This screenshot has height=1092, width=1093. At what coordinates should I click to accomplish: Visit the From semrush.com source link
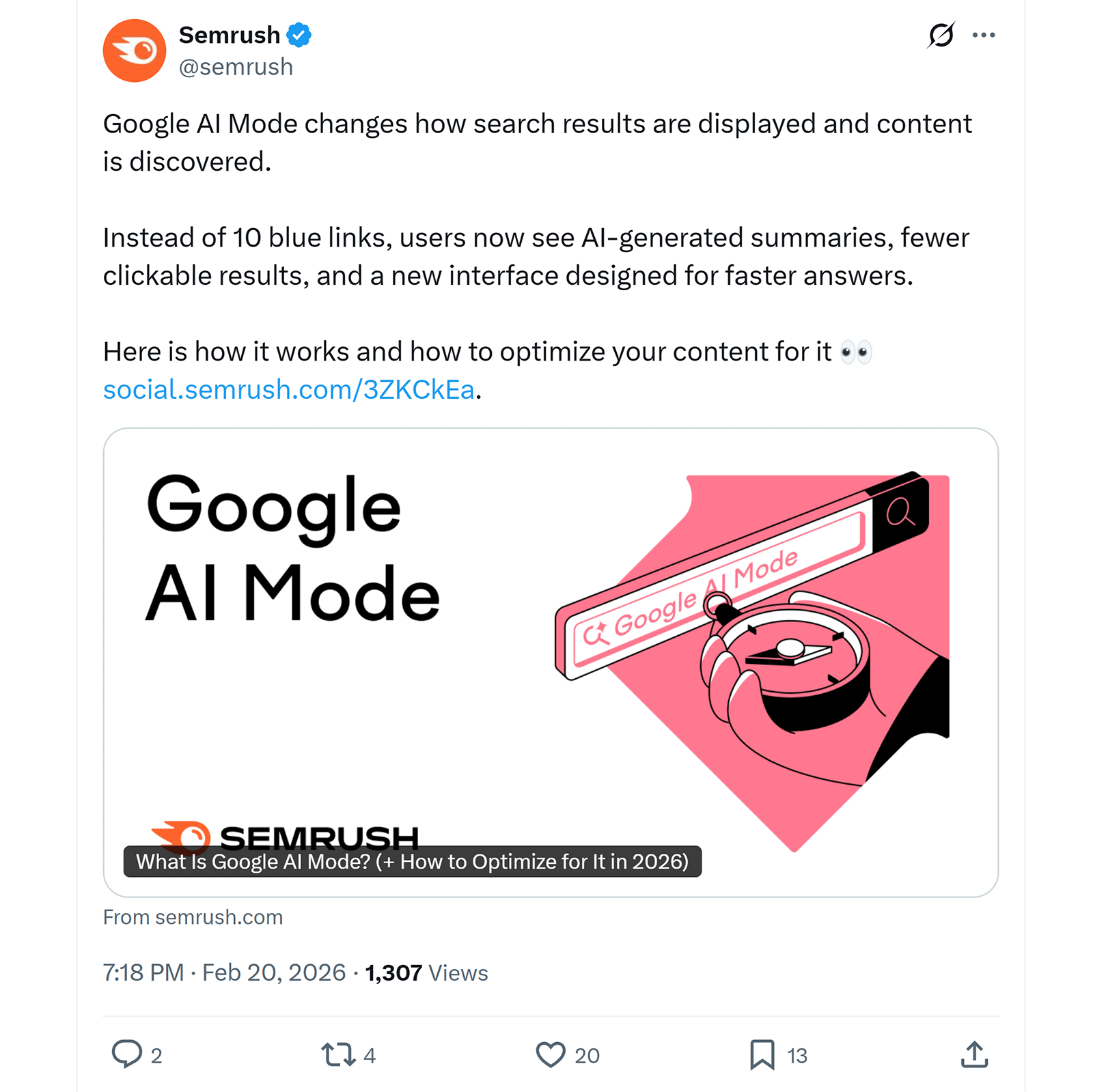[193, 916]
